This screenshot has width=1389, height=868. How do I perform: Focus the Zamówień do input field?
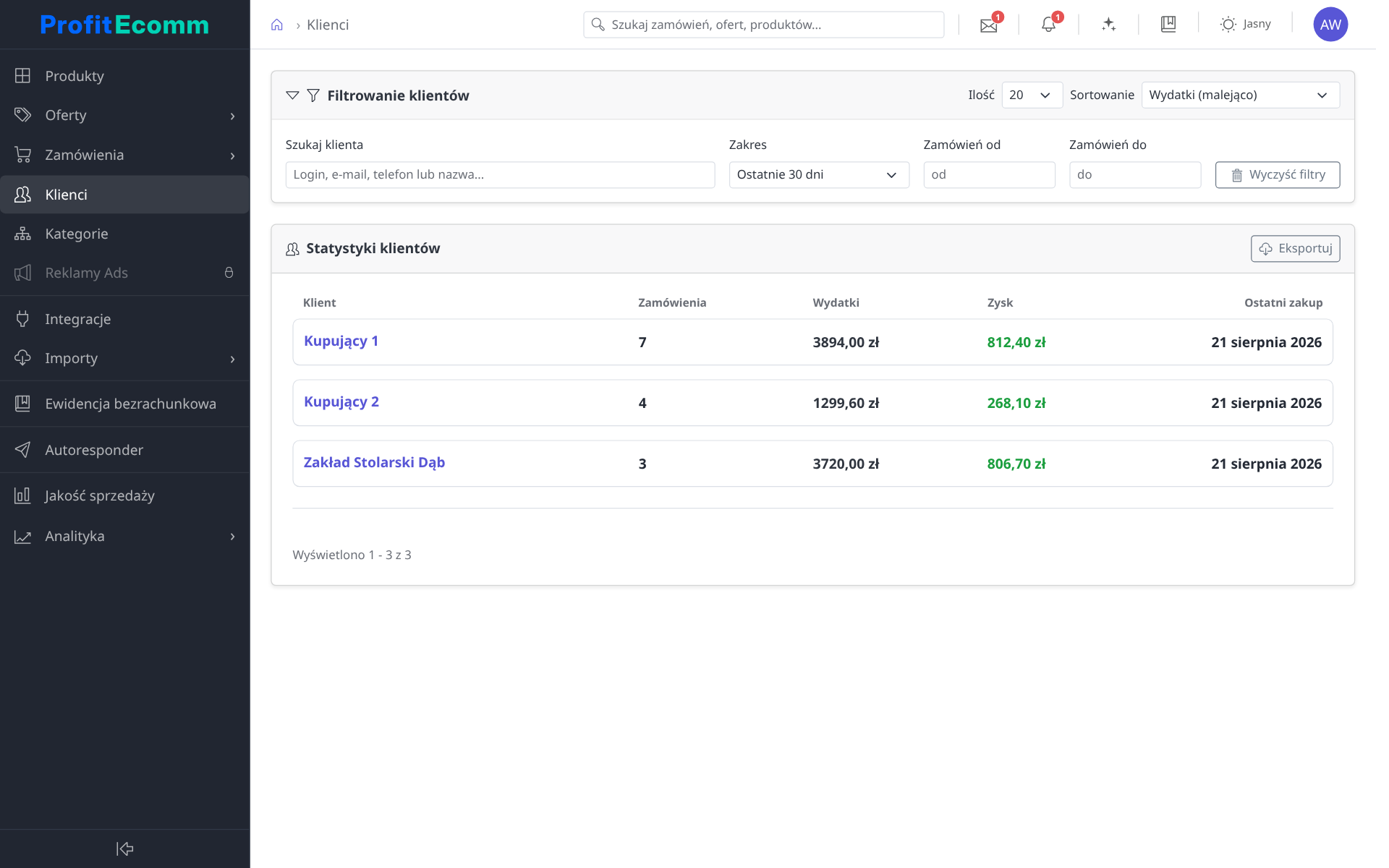coord(1135,175)
